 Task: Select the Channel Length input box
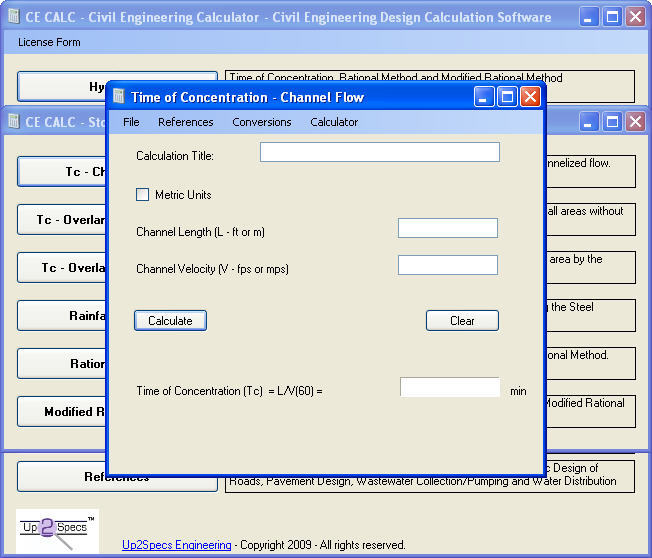(x=448, y=228)
